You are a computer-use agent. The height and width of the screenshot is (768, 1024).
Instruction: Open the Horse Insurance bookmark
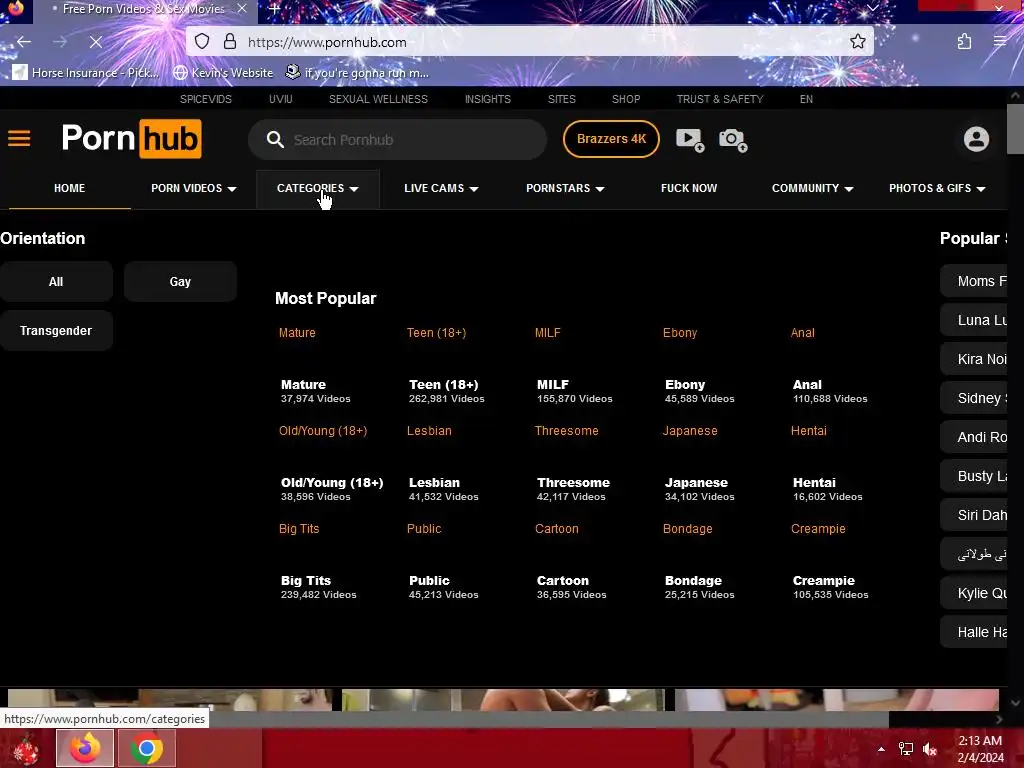pos(86,72)
